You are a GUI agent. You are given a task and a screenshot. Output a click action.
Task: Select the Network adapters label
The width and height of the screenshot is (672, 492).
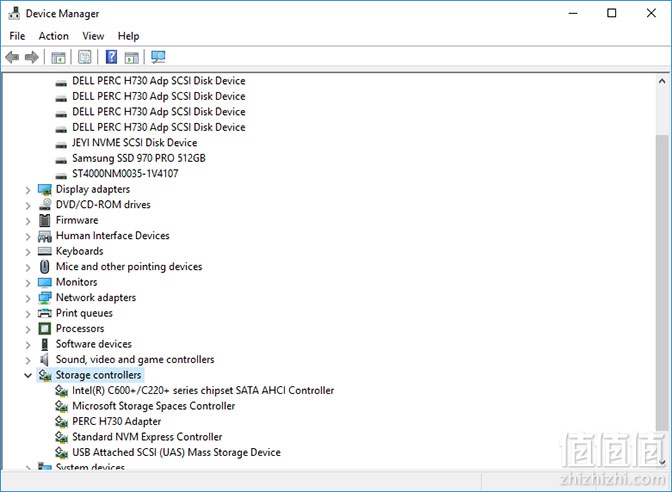96,298
